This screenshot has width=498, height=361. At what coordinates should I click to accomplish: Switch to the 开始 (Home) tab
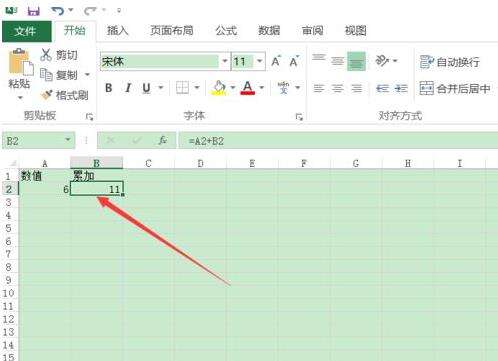75,31
